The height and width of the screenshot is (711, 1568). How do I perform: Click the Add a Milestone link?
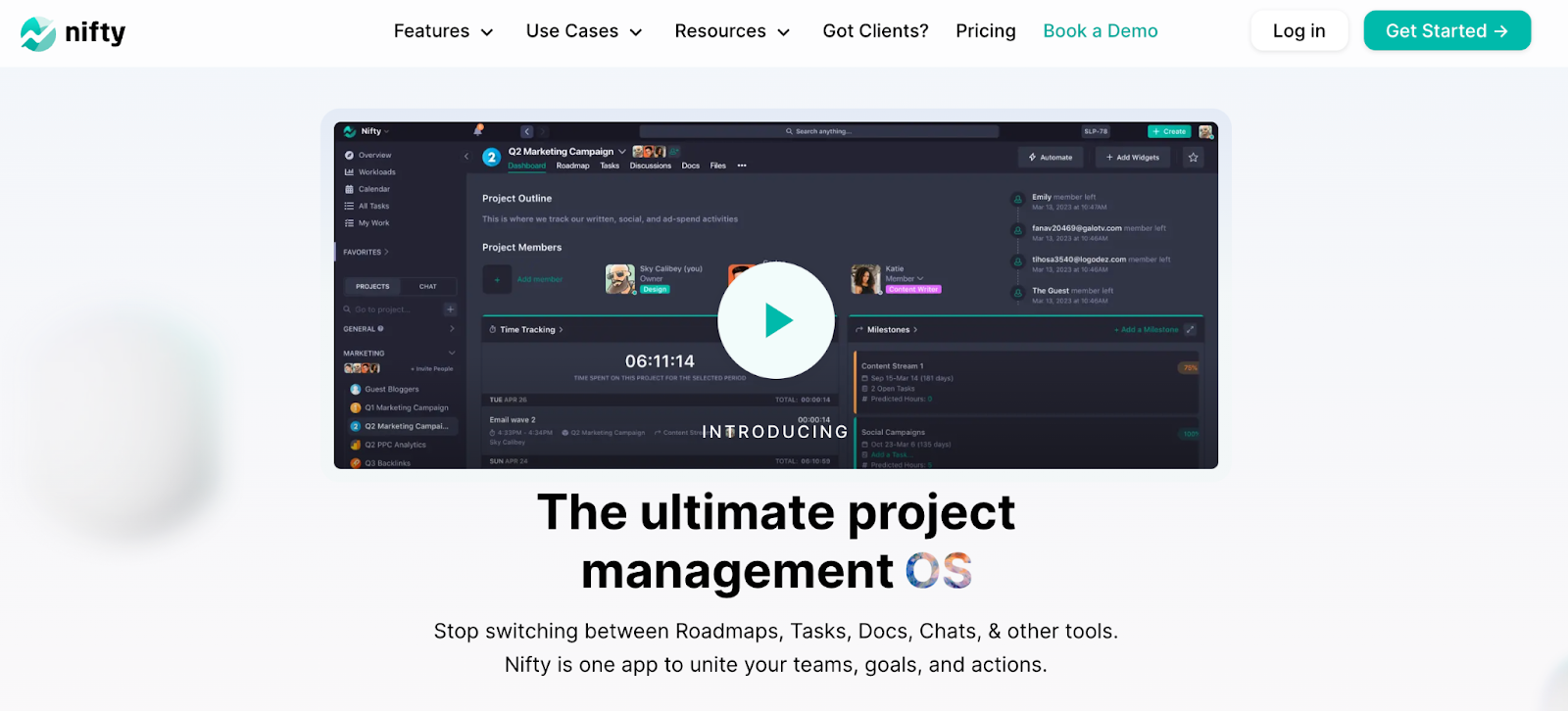(x=1147, y=330)
